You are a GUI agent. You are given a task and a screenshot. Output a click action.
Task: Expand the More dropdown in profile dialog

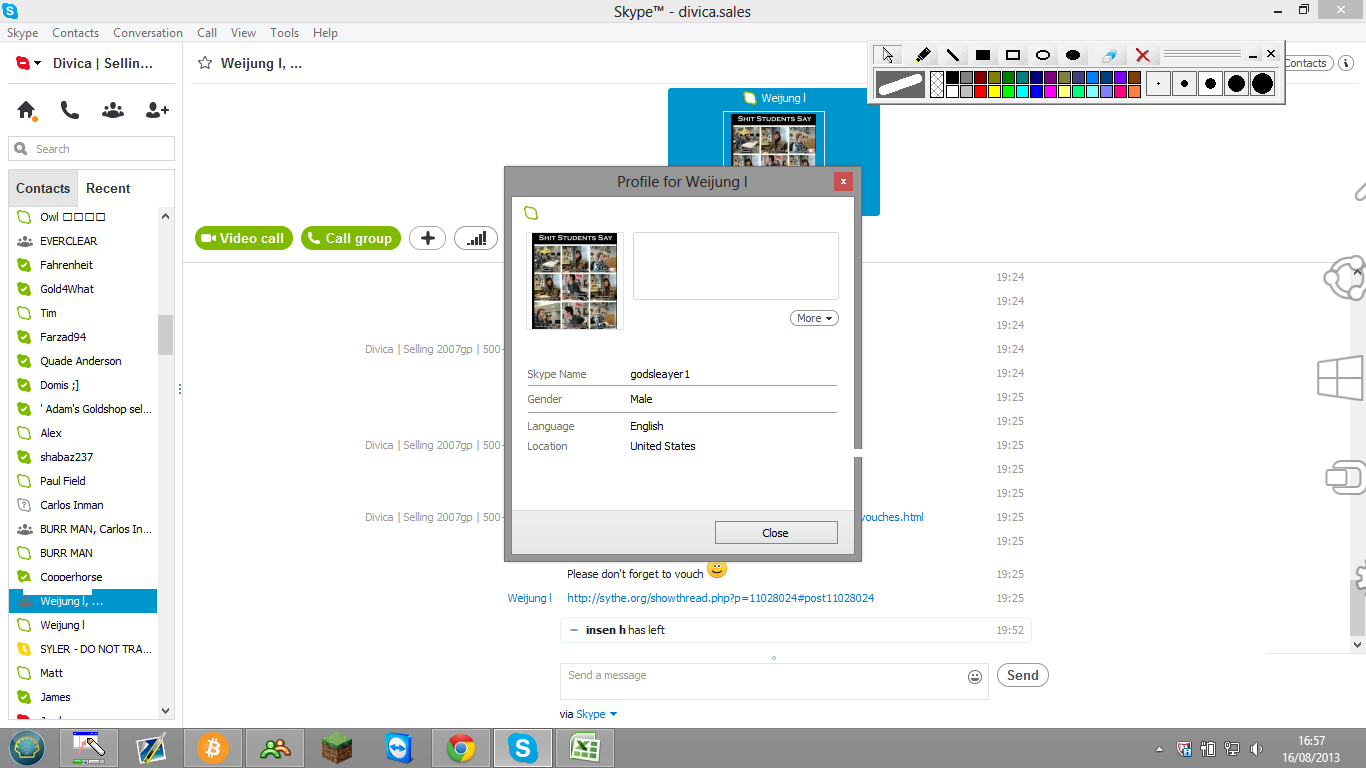[x=814, y=318]
